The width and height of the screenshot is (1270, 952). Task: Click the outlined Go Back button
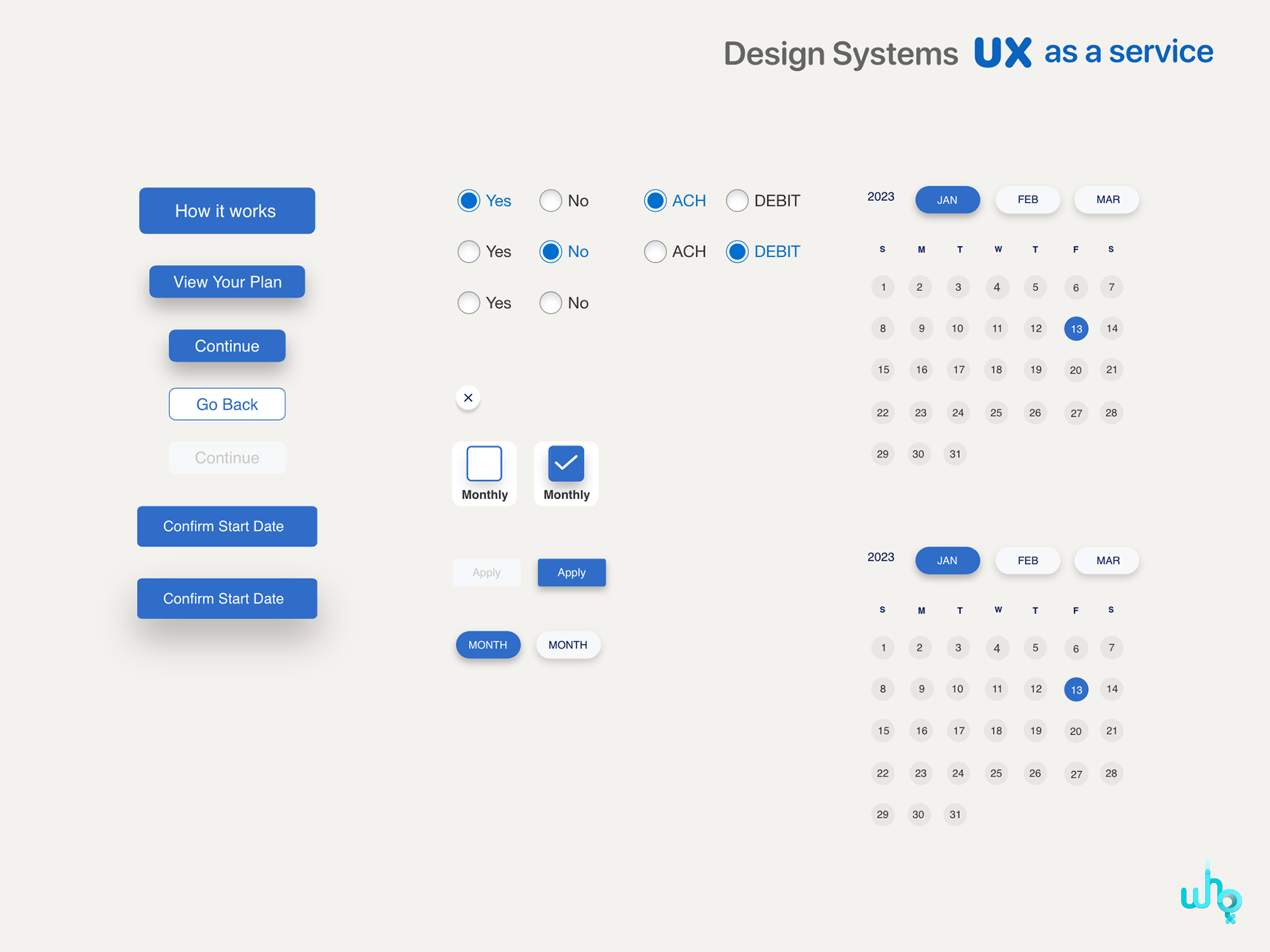[227, 404]
